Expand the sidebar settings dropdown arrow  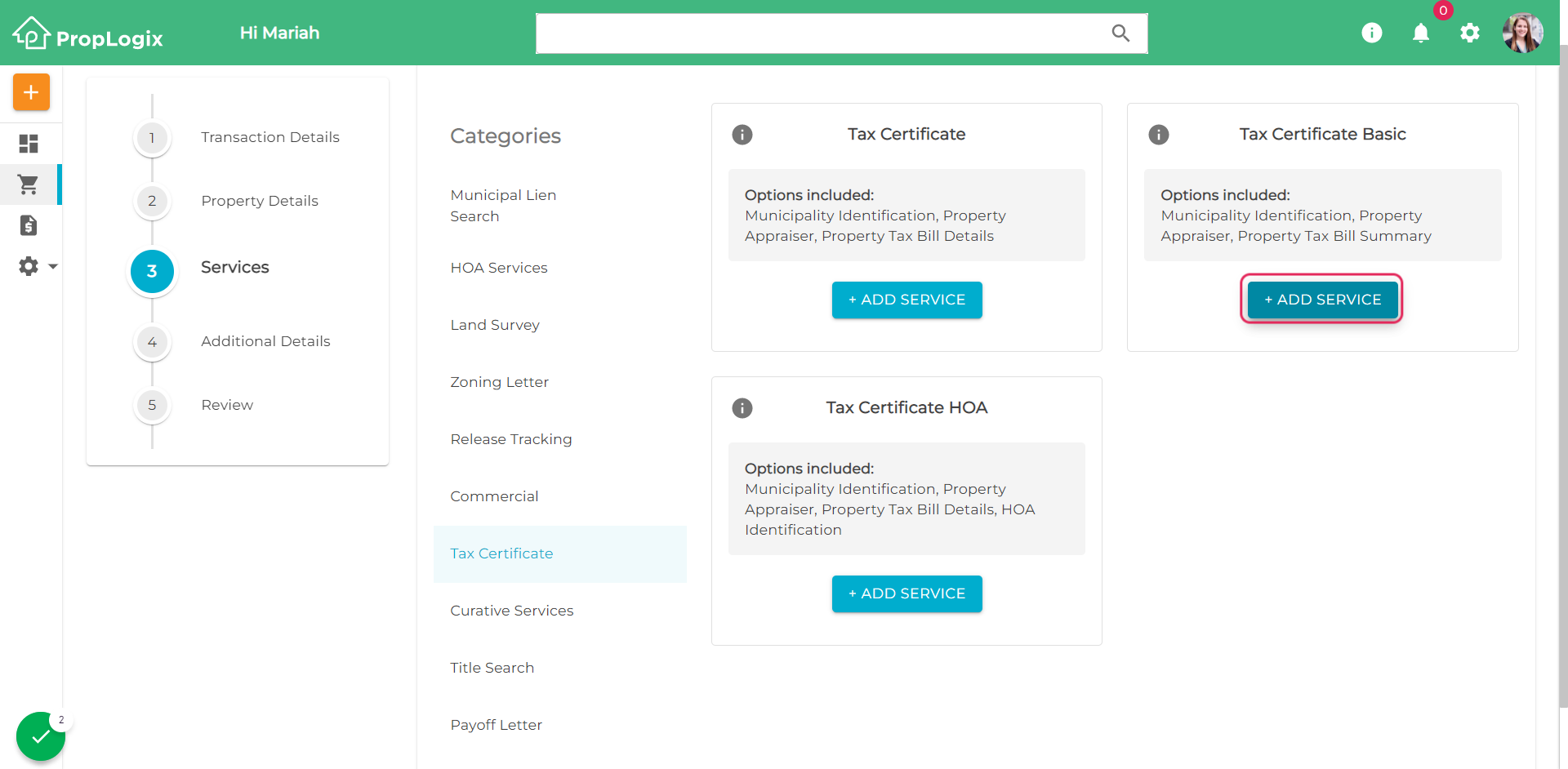click(53, 266)
